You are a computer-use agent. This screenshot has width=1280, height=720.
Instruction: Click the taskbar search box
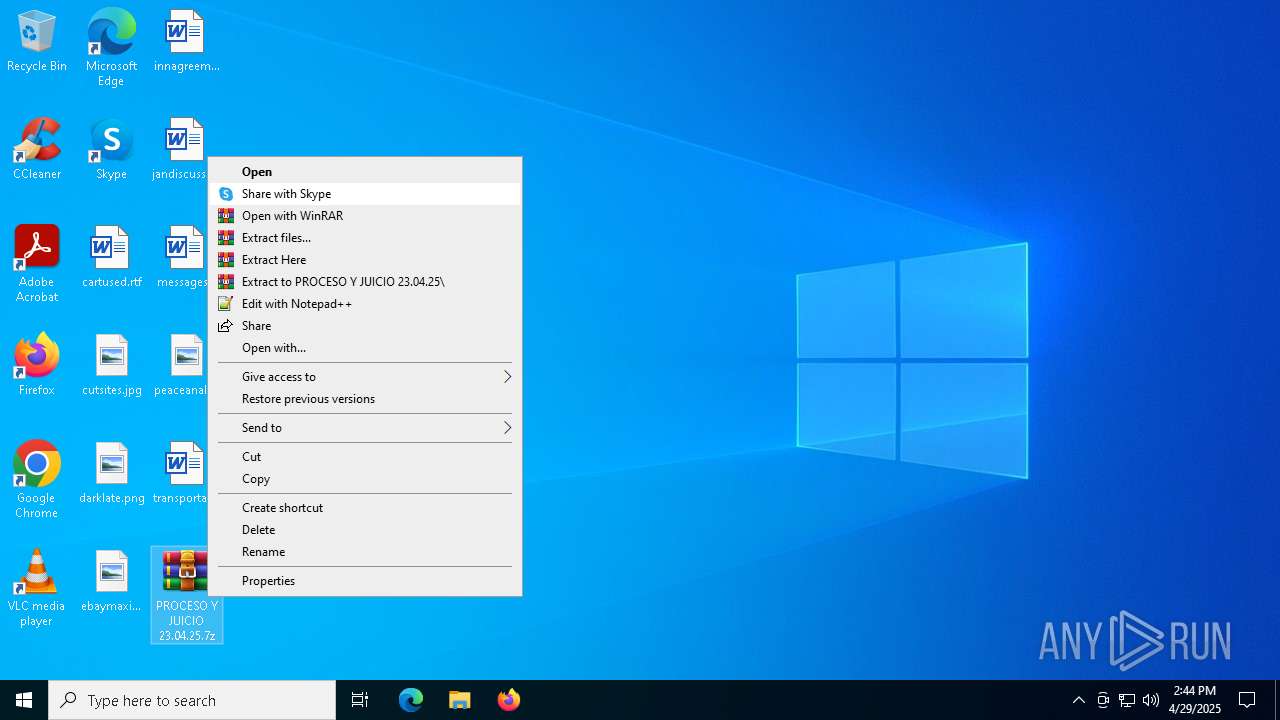coord(192,700)
